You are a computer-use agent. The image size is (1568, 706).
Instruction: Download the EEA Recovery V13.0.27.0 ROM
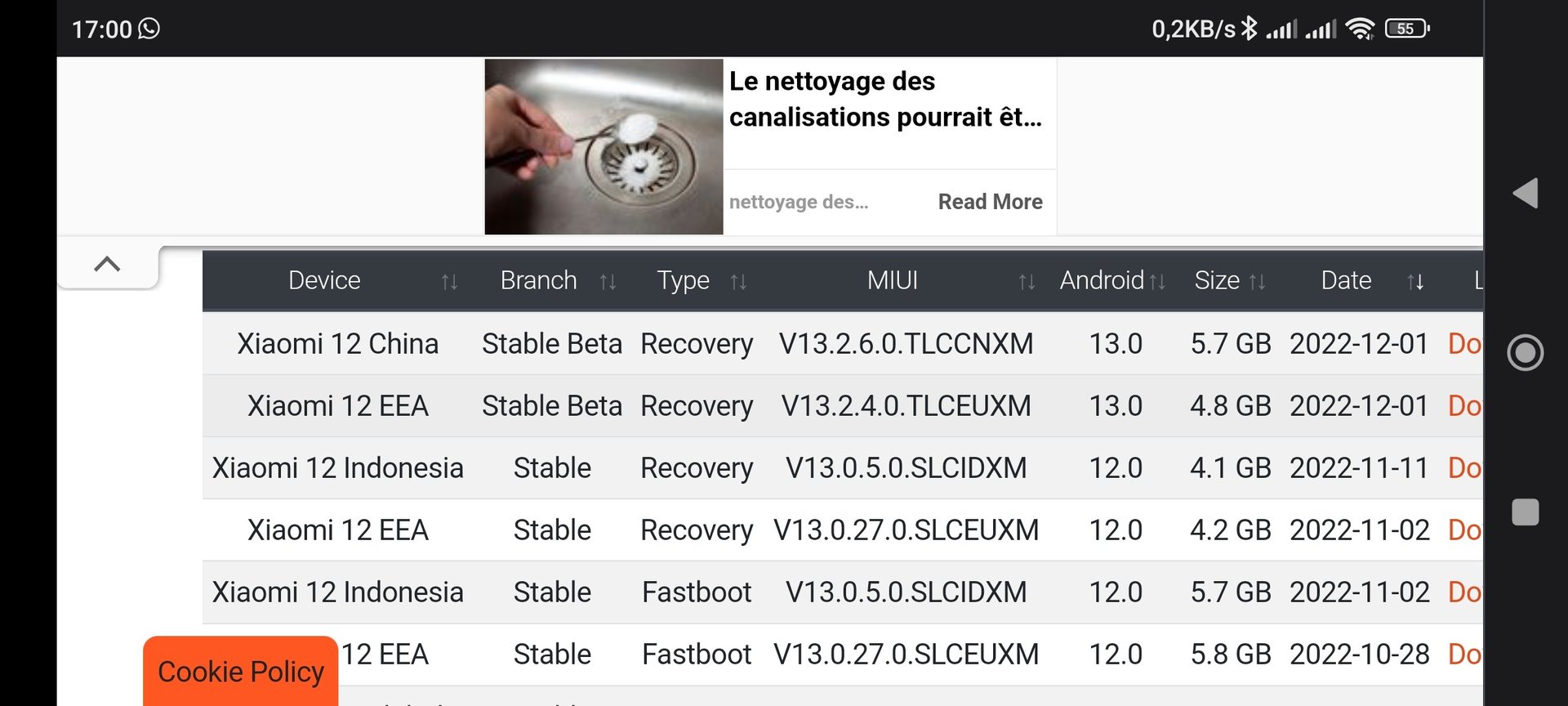click(1464, 530)
